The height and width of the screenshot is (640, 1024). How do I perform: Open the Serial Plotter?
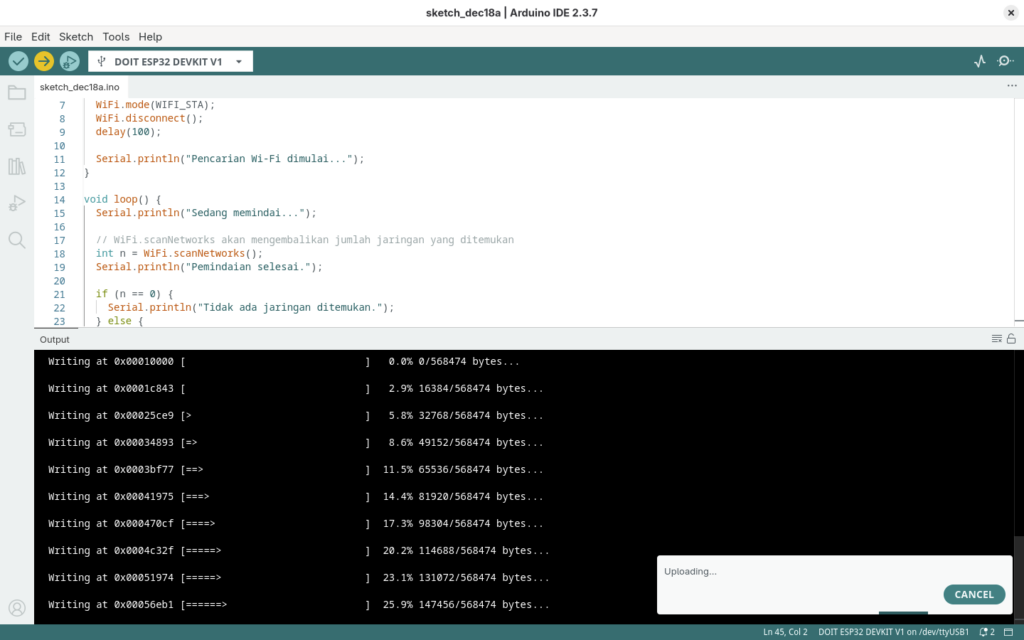980,61
